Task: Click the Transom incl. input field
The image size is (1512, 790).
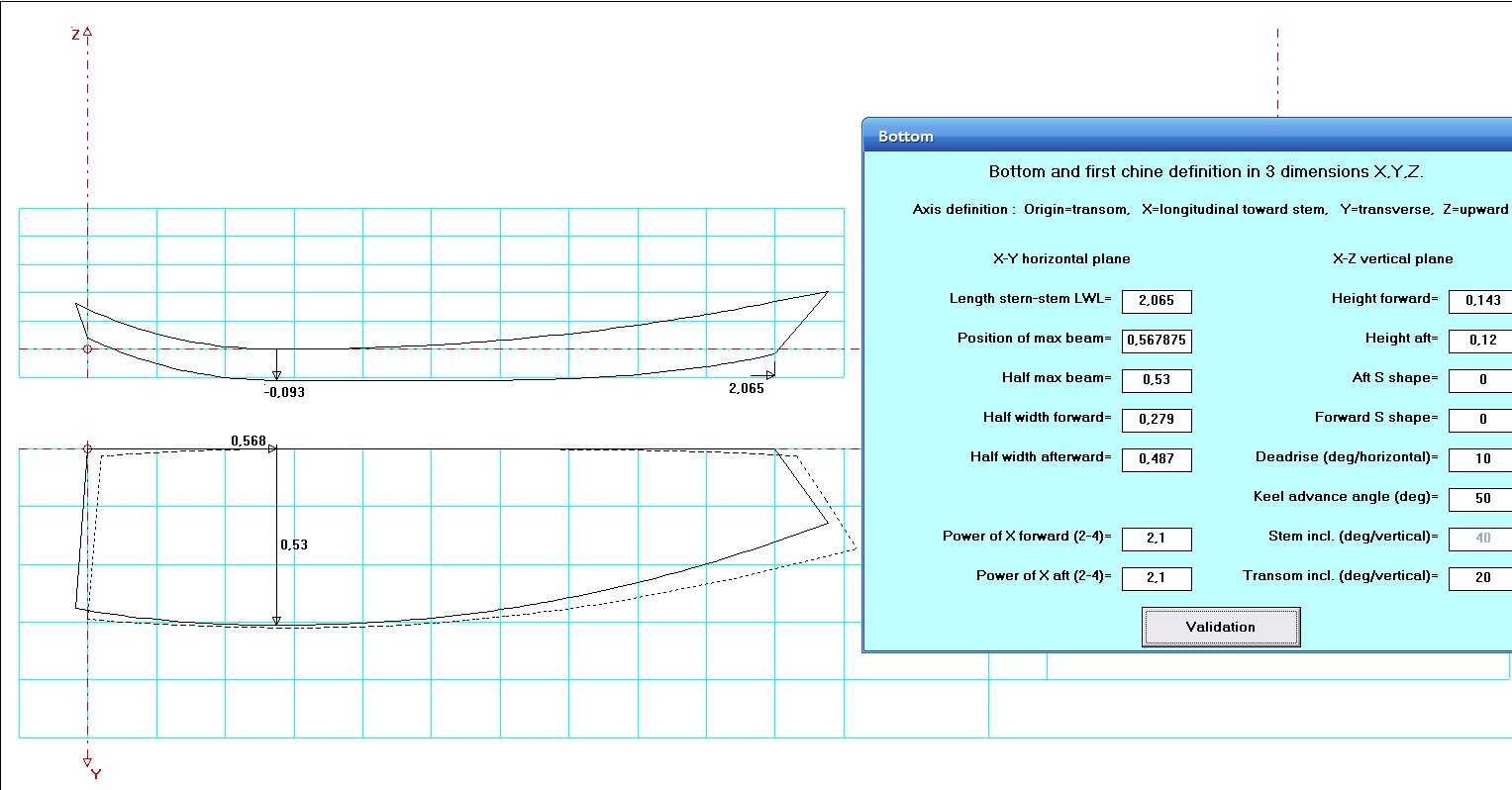Action: point(1481,578)
